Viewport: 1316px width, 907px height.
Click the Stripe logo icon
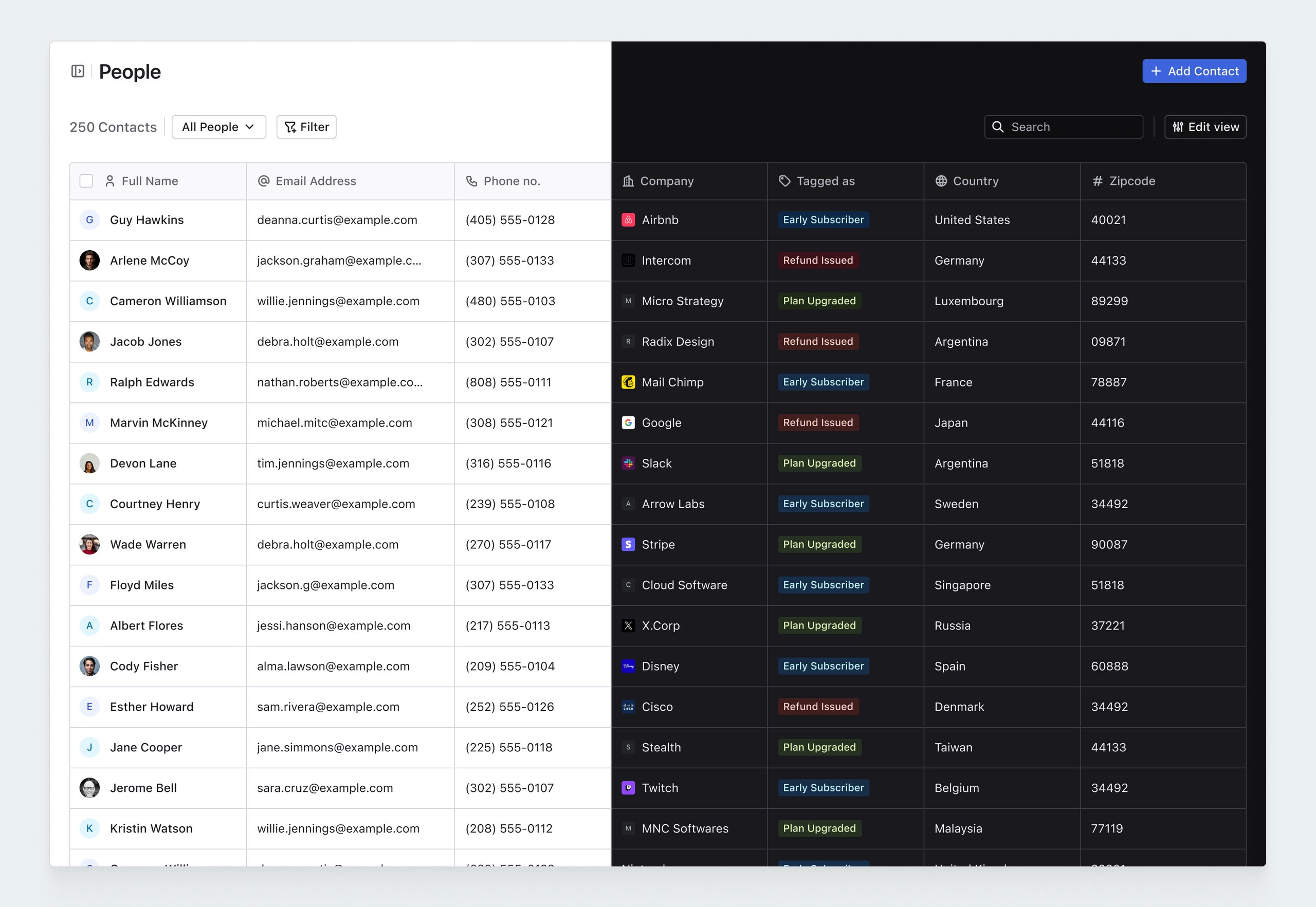(x=628, y=544)
